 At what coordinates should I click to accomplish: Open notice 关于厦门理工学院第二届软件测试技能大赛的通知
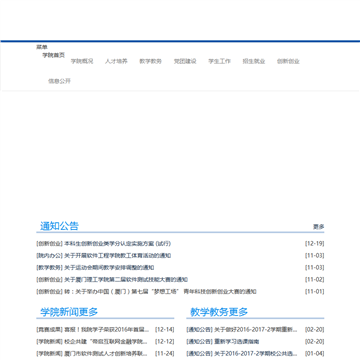tap(126, 280)
